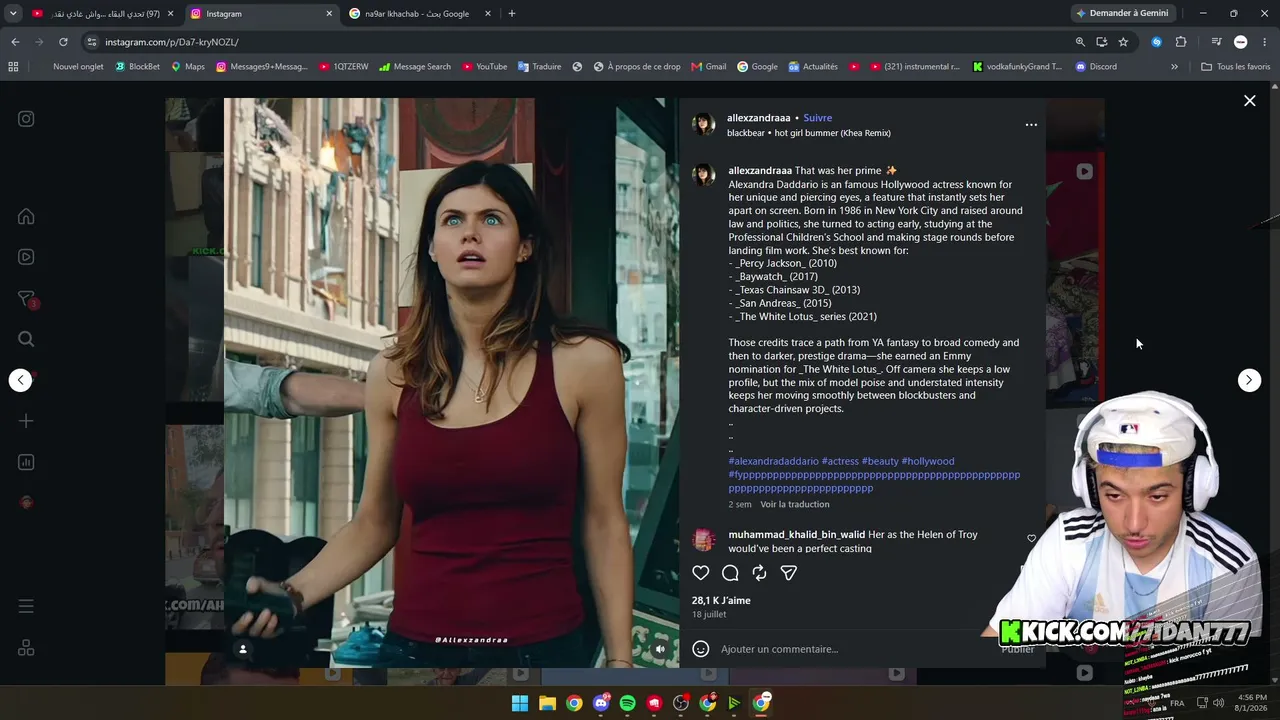
Task: Open the dashboard chart icon in the sidebar
Action: click(26, 462)
